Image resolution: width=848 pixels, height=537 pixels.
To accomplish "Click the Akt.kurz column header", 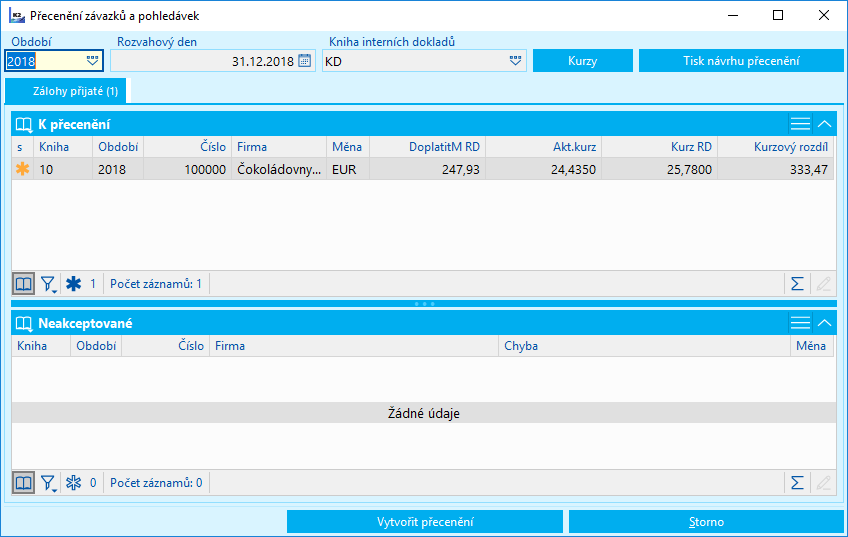I will pyautogui.click(x=544, y=147).
